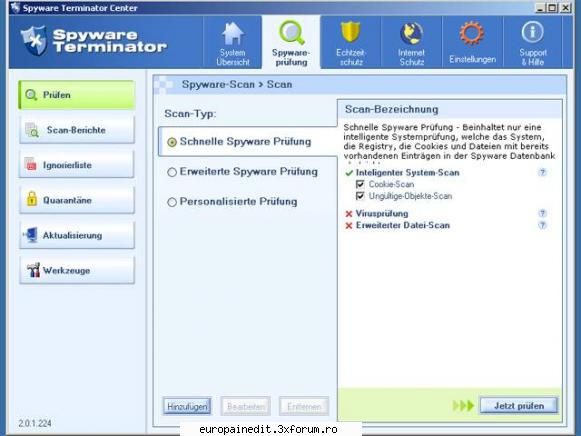Close the Spyware Terminator Center window
Viewport: 581px width, 436px height.
point(565,7)
